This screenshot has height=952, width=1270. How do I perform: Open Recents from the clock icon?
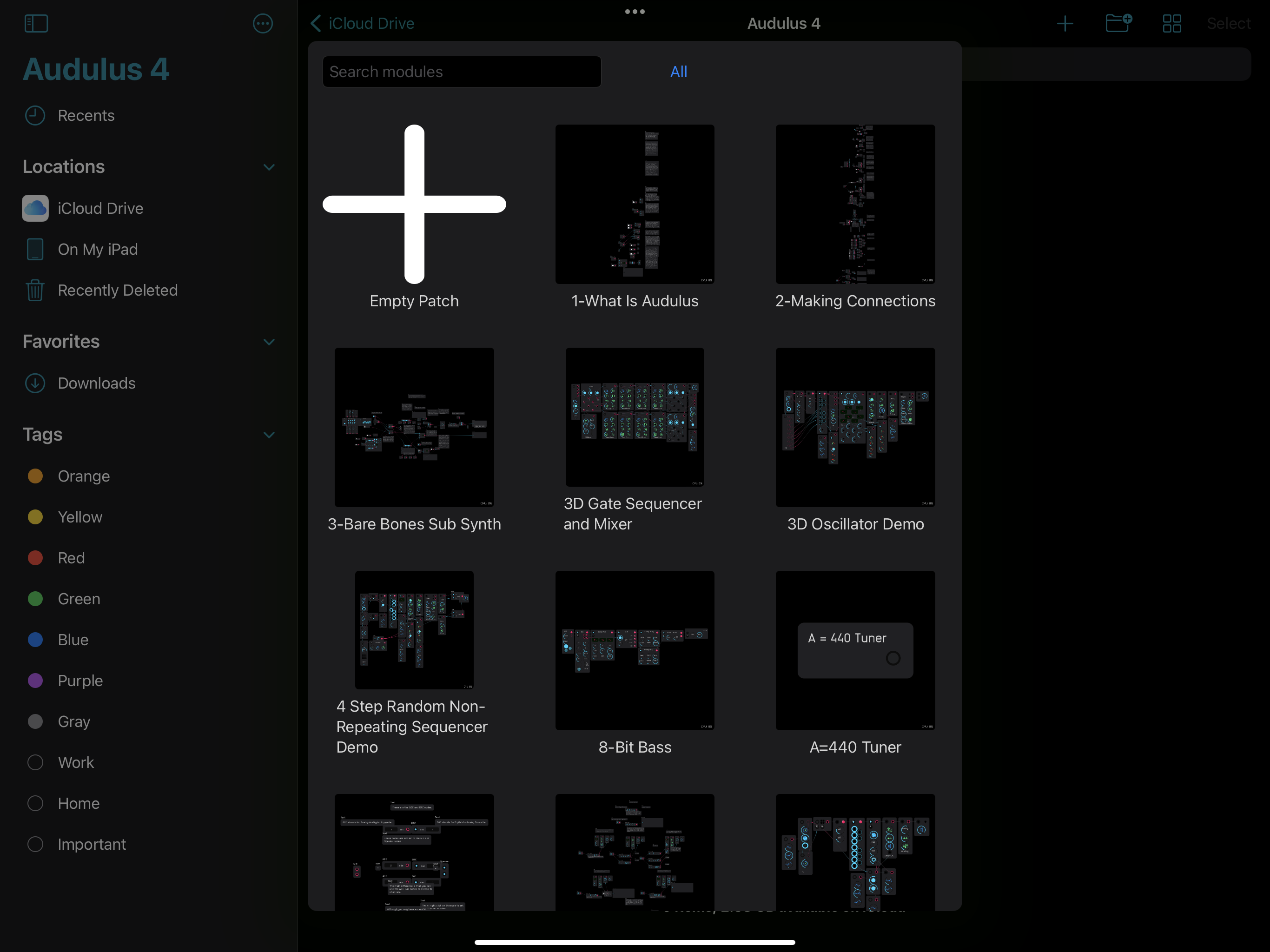click(35, 115)
